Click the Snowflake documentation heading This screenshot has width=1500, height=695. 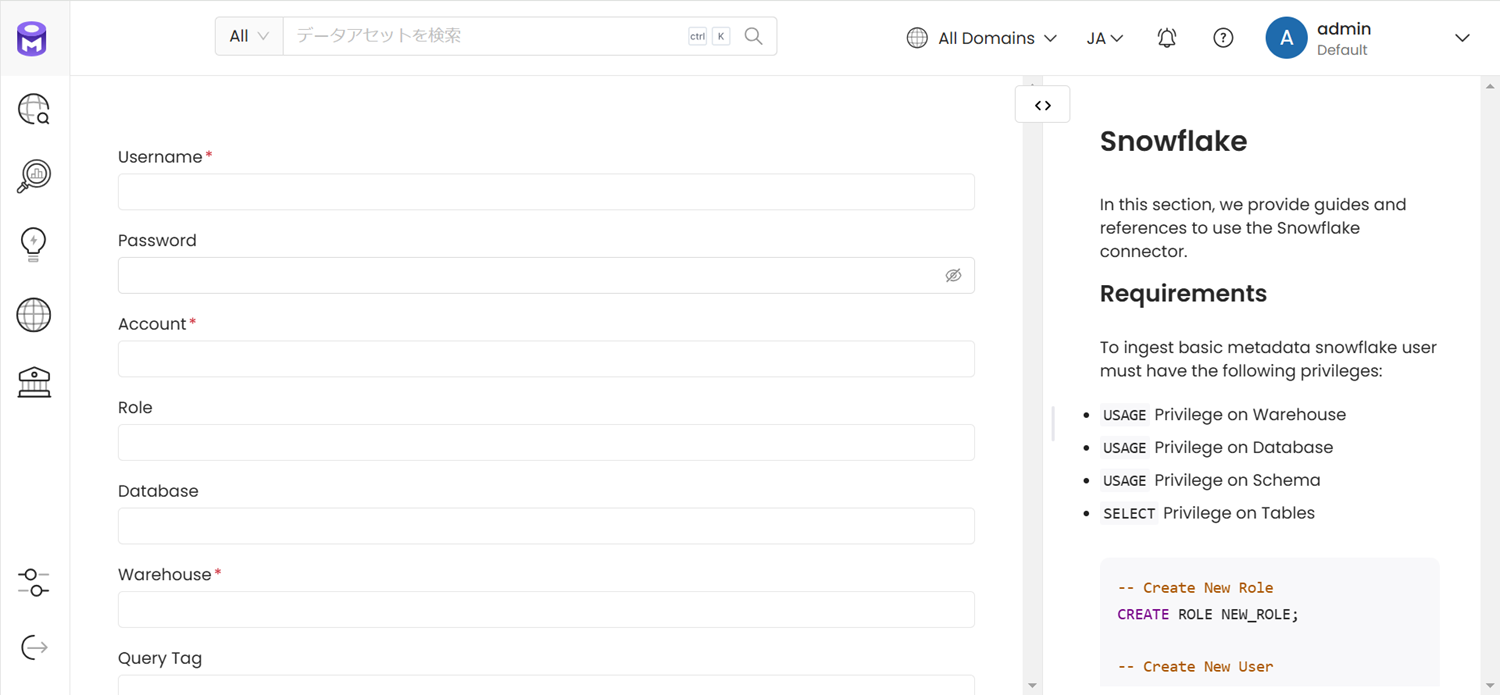coord(1173,141)
